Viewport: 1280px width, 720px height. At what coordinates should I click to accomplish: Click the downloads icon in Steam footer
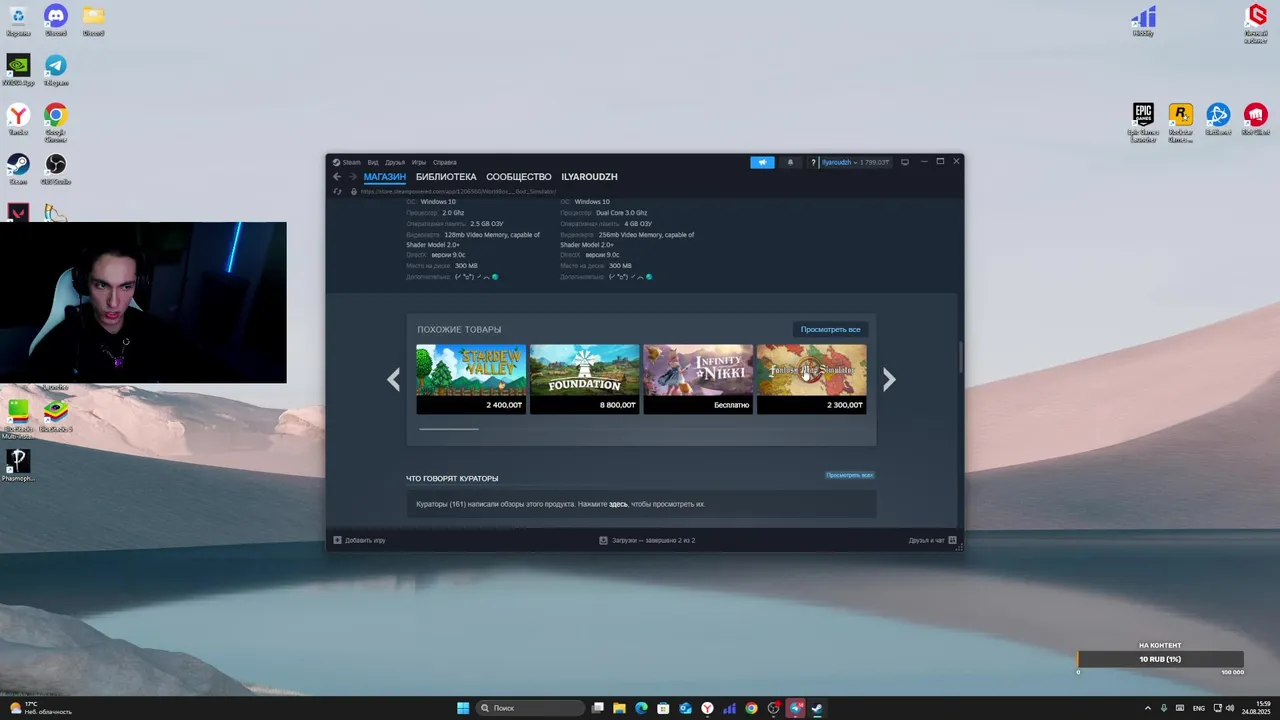coord(603,540)
